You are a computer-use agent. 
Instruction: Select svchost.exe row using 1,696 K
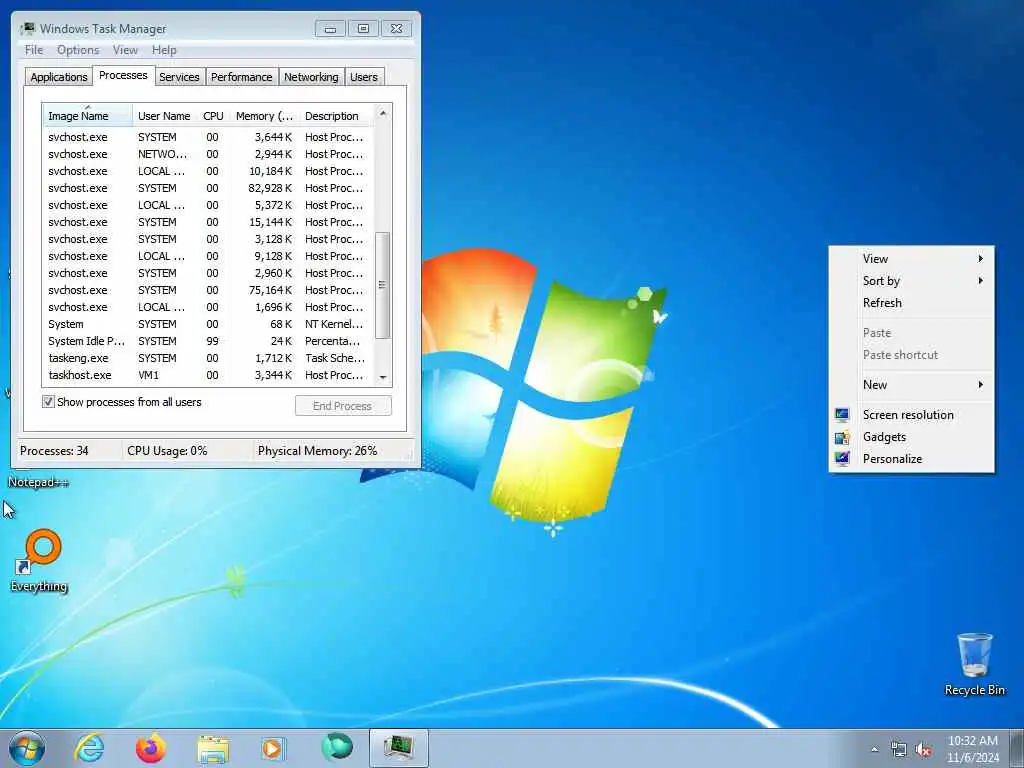click(x=209, y=307)
